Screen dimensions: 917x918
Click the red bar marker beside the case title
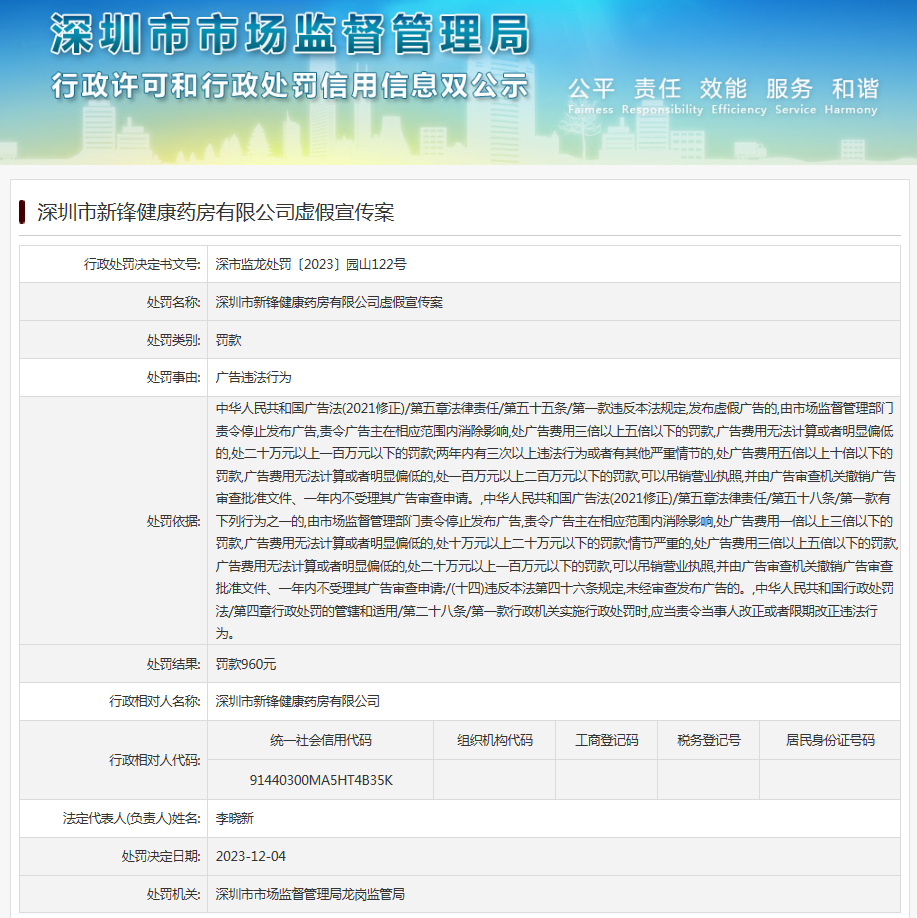click(x=21, y=212)
